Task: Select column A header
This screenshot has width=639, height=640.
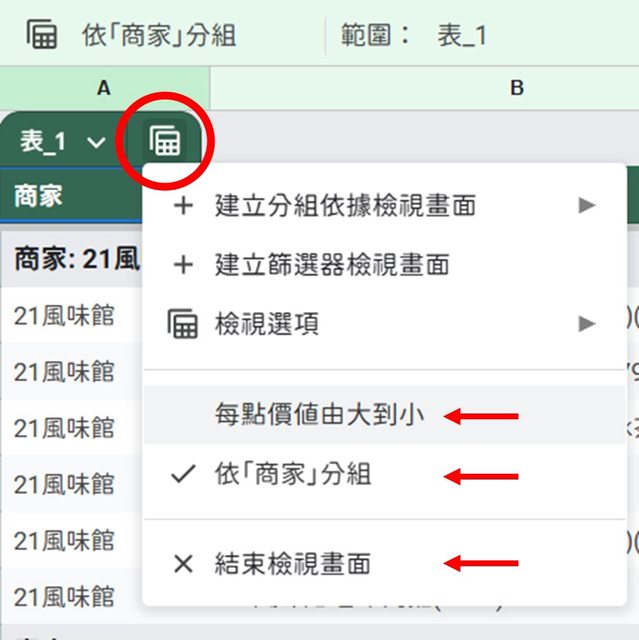Action: [x=104, y=89]
